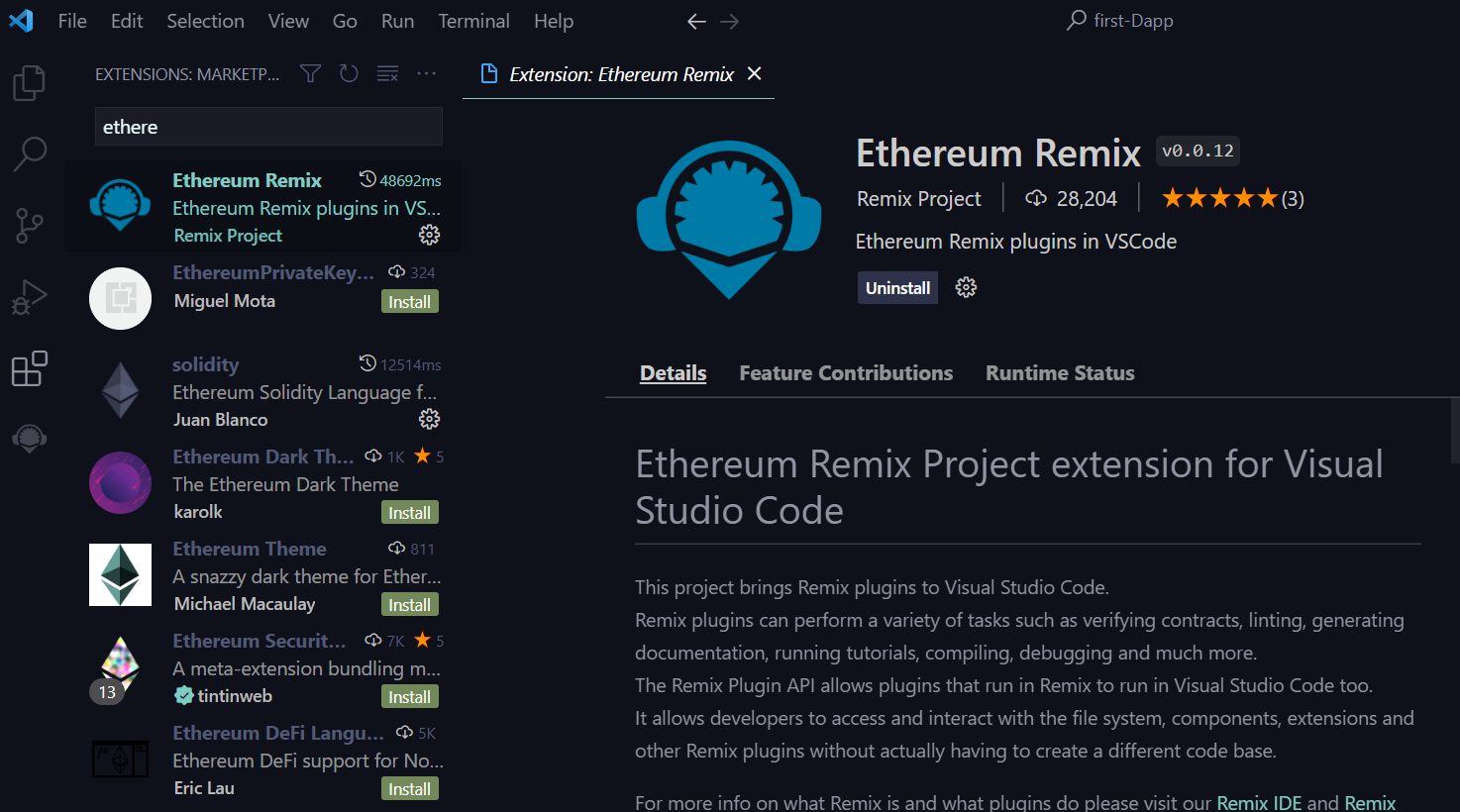The height and width of the screenshot is (812, 1460).
Task: Open the Edit menu
Action: tap(127, 21)
